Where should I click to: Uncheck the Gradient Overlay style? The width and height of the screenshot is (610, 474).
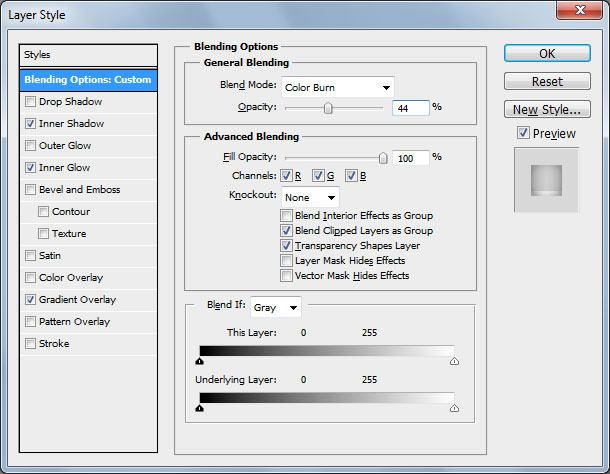[32, 300]
